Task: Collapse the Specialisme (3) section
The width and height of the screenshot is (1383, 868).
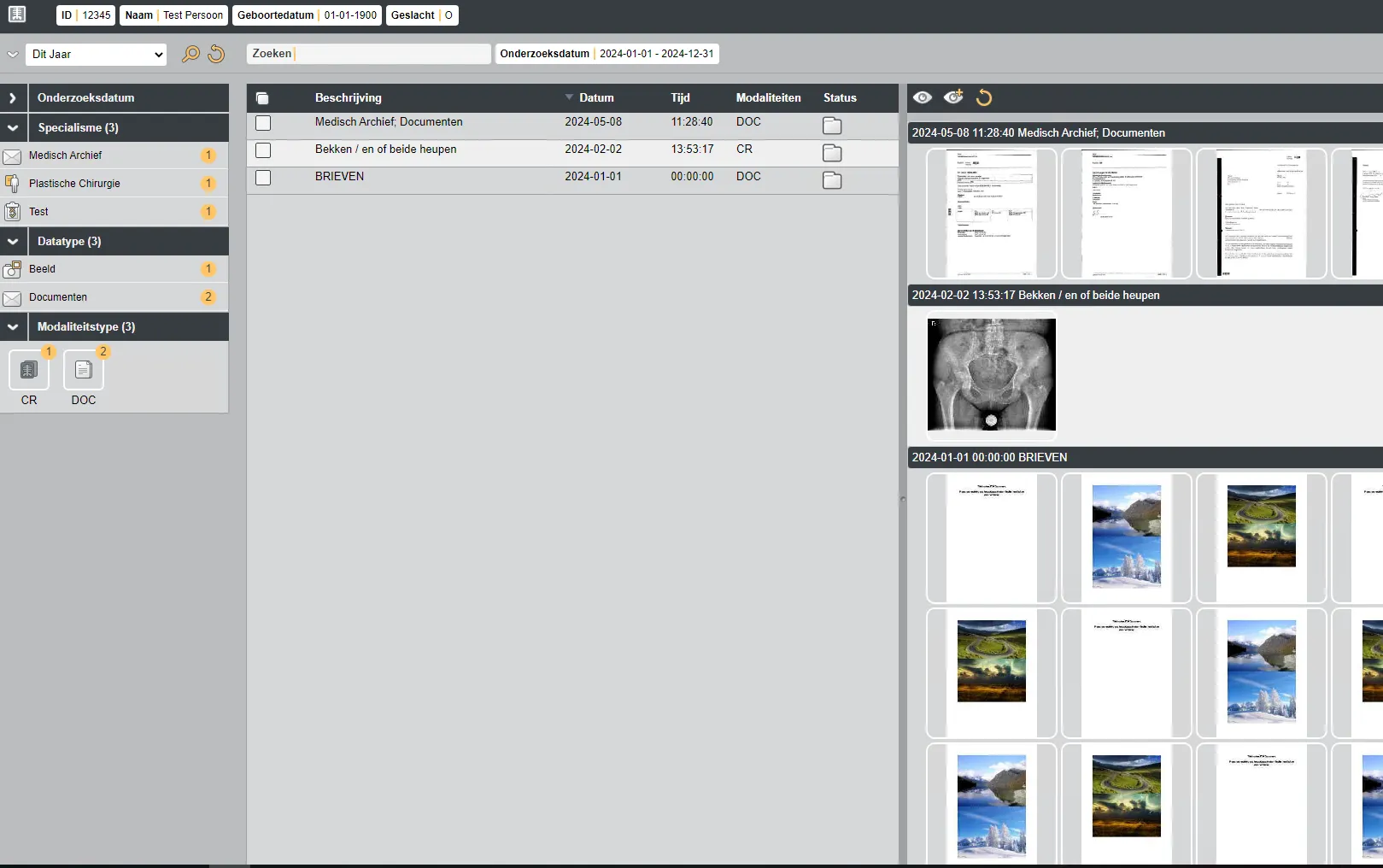Action: [x=13, y=128]
